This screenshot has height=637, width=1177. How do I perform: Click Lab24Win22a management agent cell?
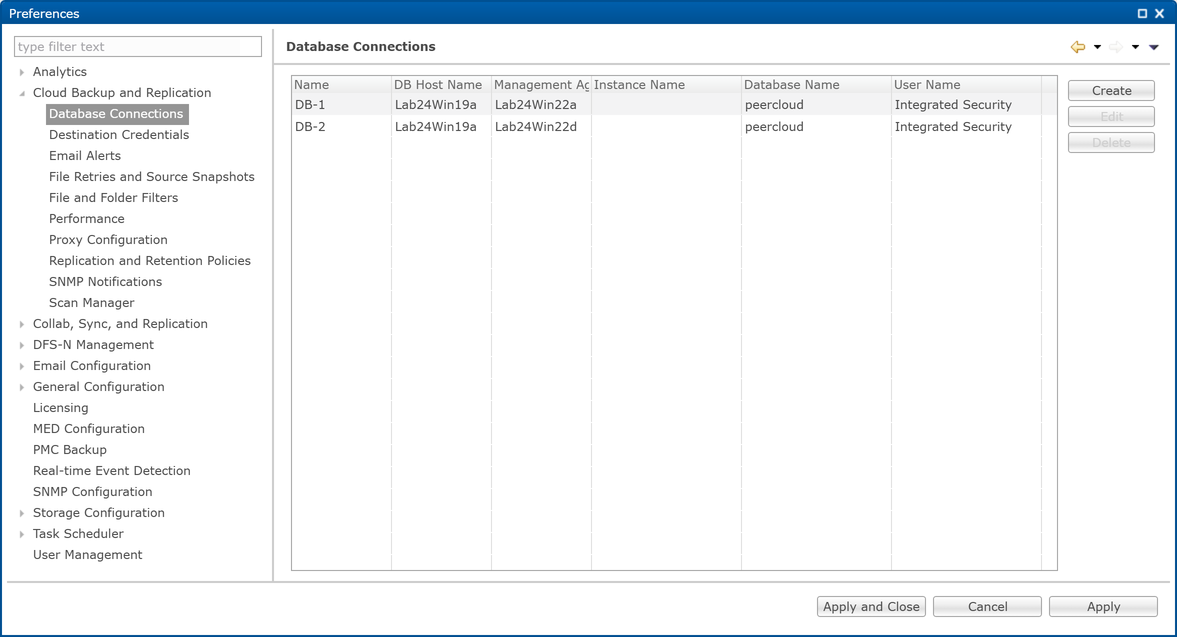tap(535, 105)
